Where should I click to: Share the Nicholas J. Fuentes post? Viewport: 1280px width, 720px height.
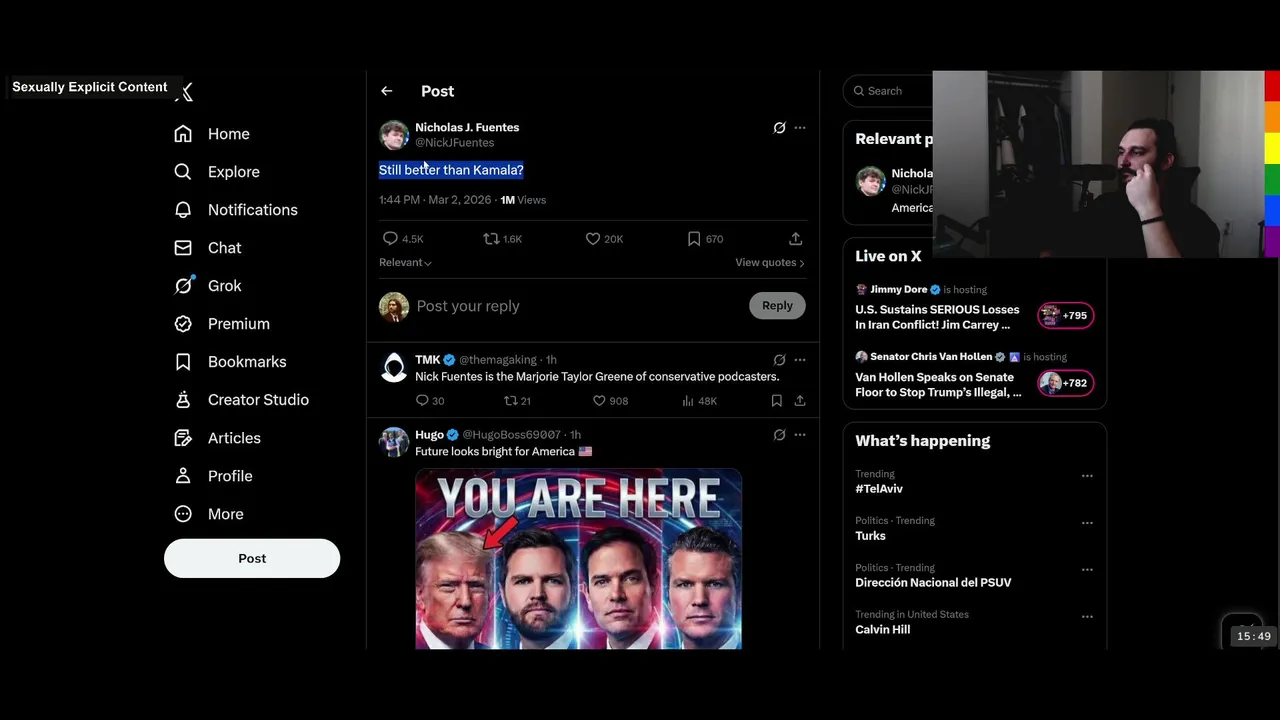pyautogui.click(x=795, y=239)
